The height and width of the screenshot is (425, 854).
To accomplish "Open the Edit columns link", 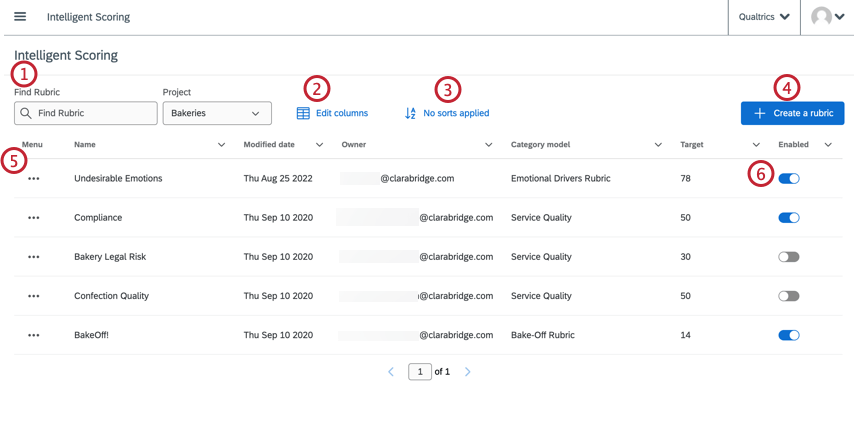I will point(332,113).
